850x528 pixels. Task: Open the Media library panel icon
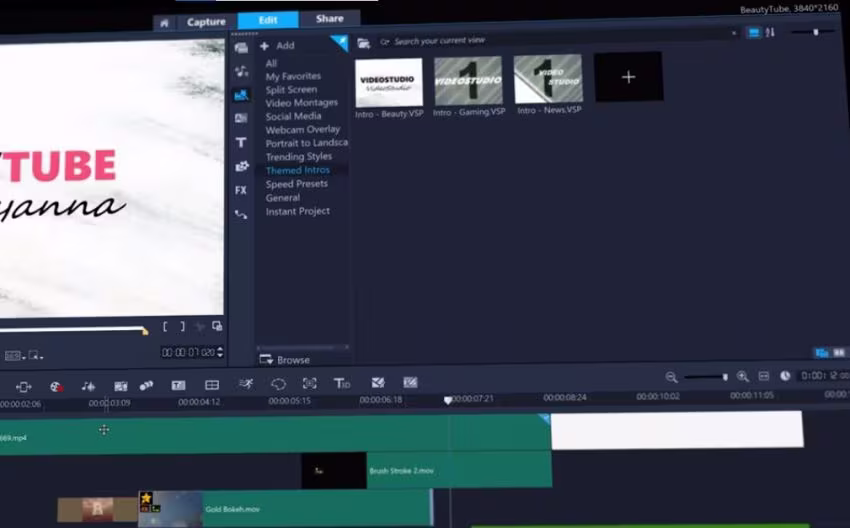point(241,48)
